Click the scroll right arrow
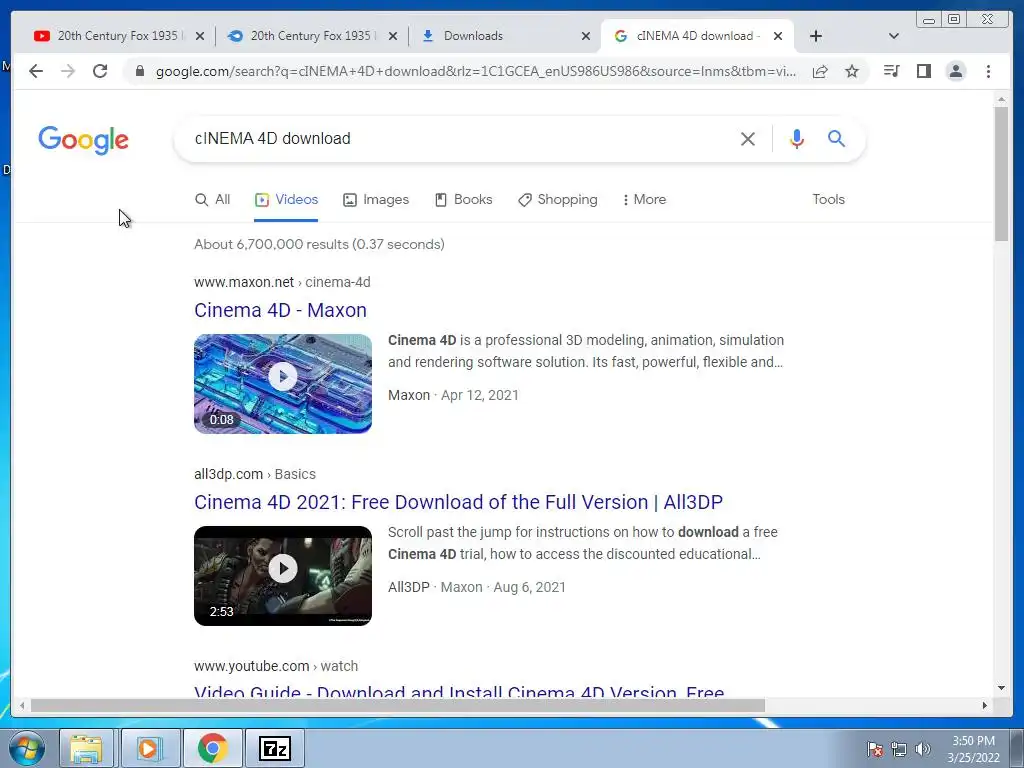The width and height of the screenshot is (1024, 768). (x=985, y=705)
